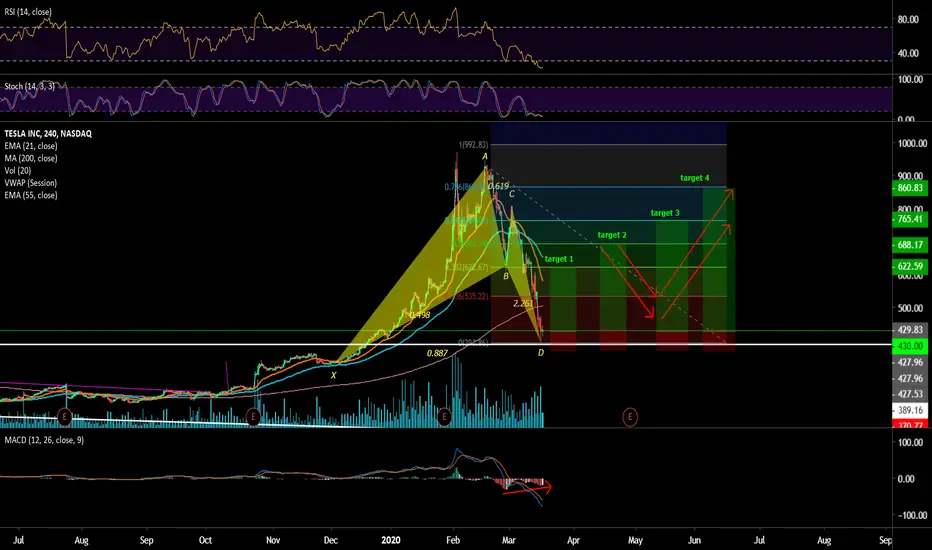932x550 pixels.
Task: Click the 'target 3' text annotation
Action: click(665, 213)
